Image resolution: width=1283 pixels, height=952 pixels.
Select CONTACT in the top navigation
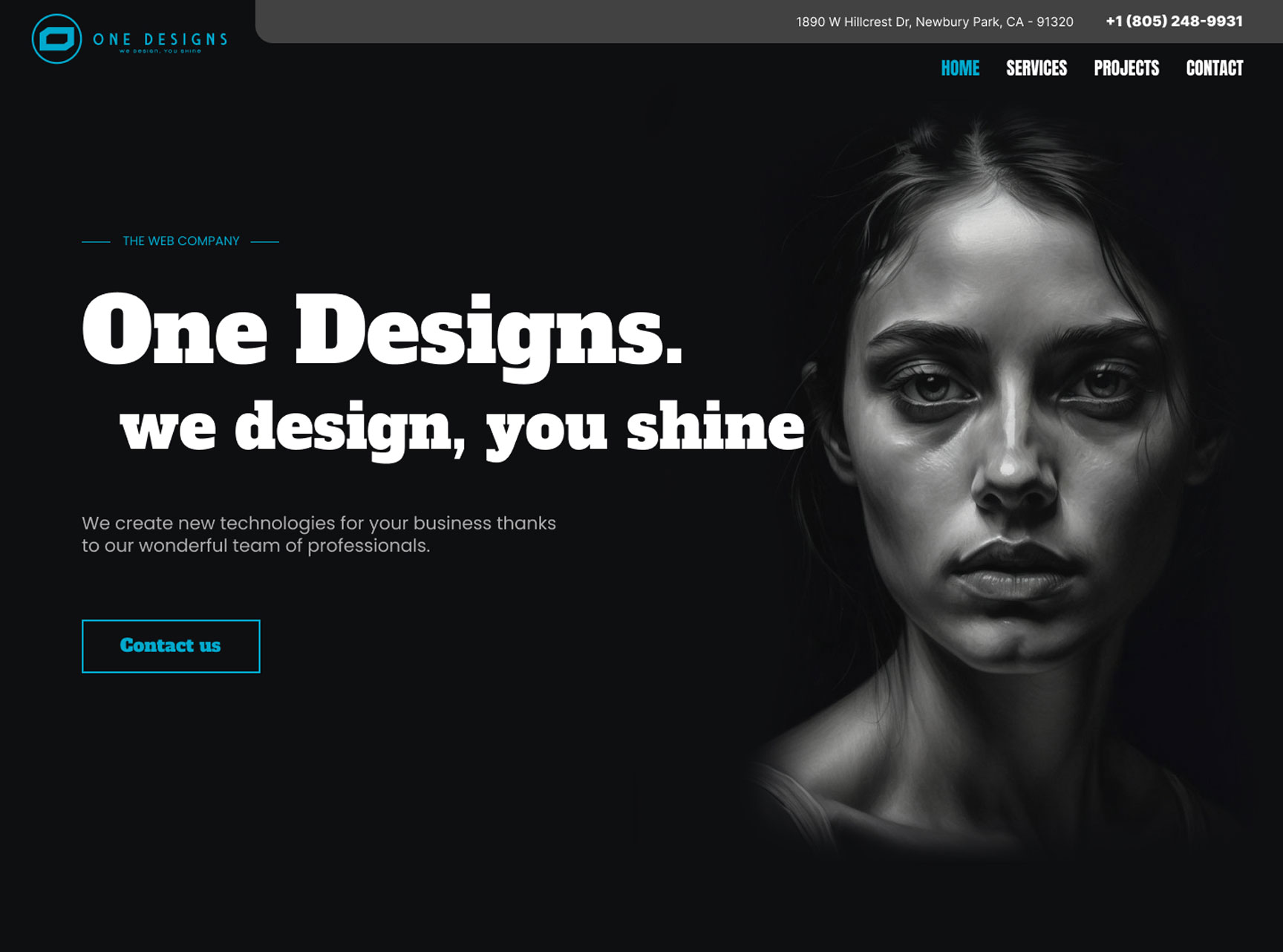click(x=1215, y=68)
